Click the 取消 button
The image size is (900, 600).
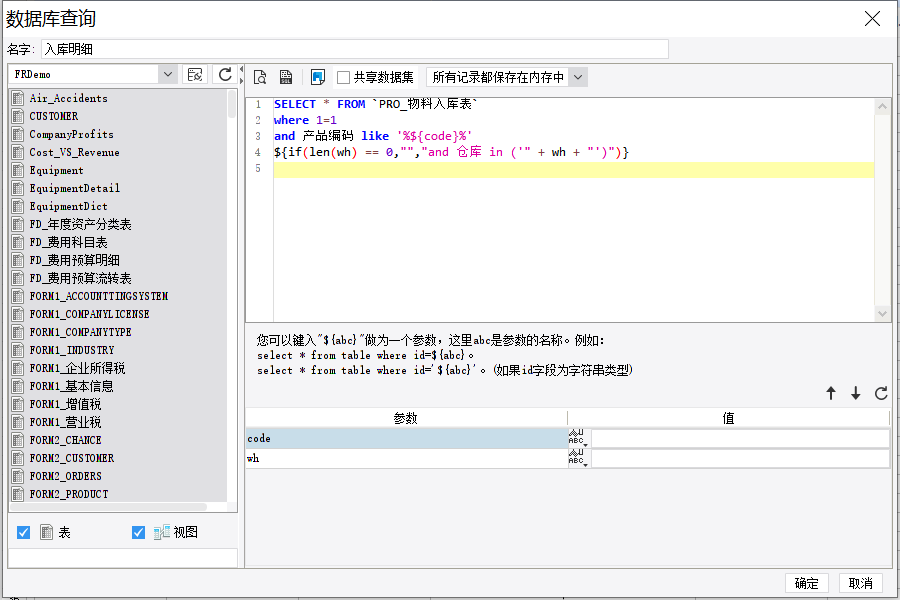[x=860, y=583]
